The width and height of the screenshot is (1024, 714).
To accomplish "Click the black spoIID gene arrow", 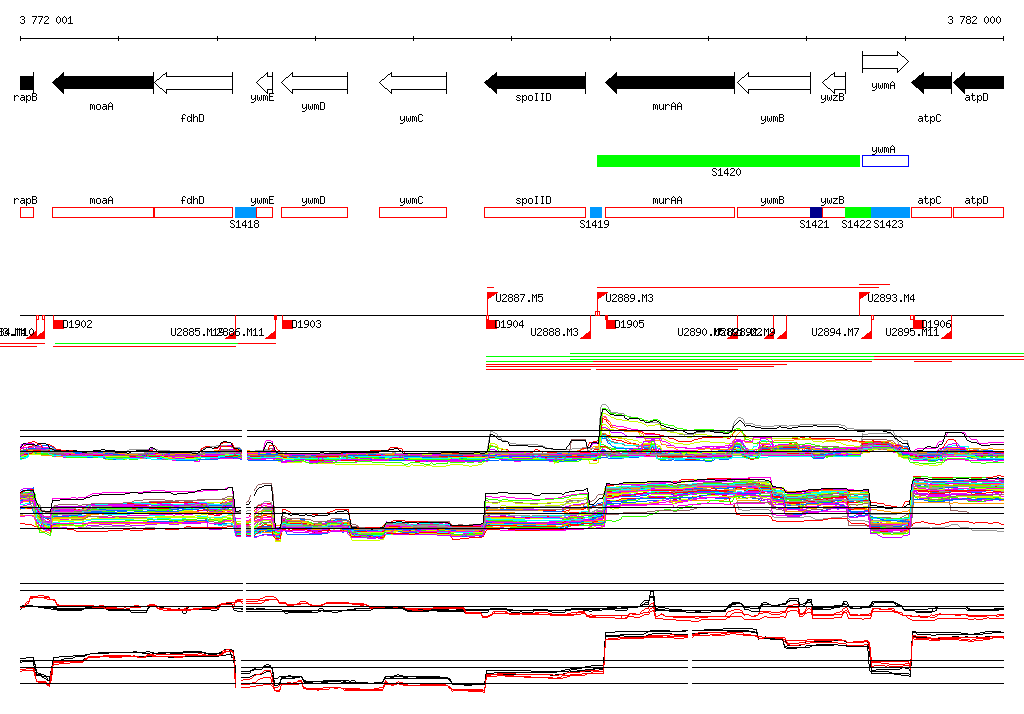I will pos(535,83).
